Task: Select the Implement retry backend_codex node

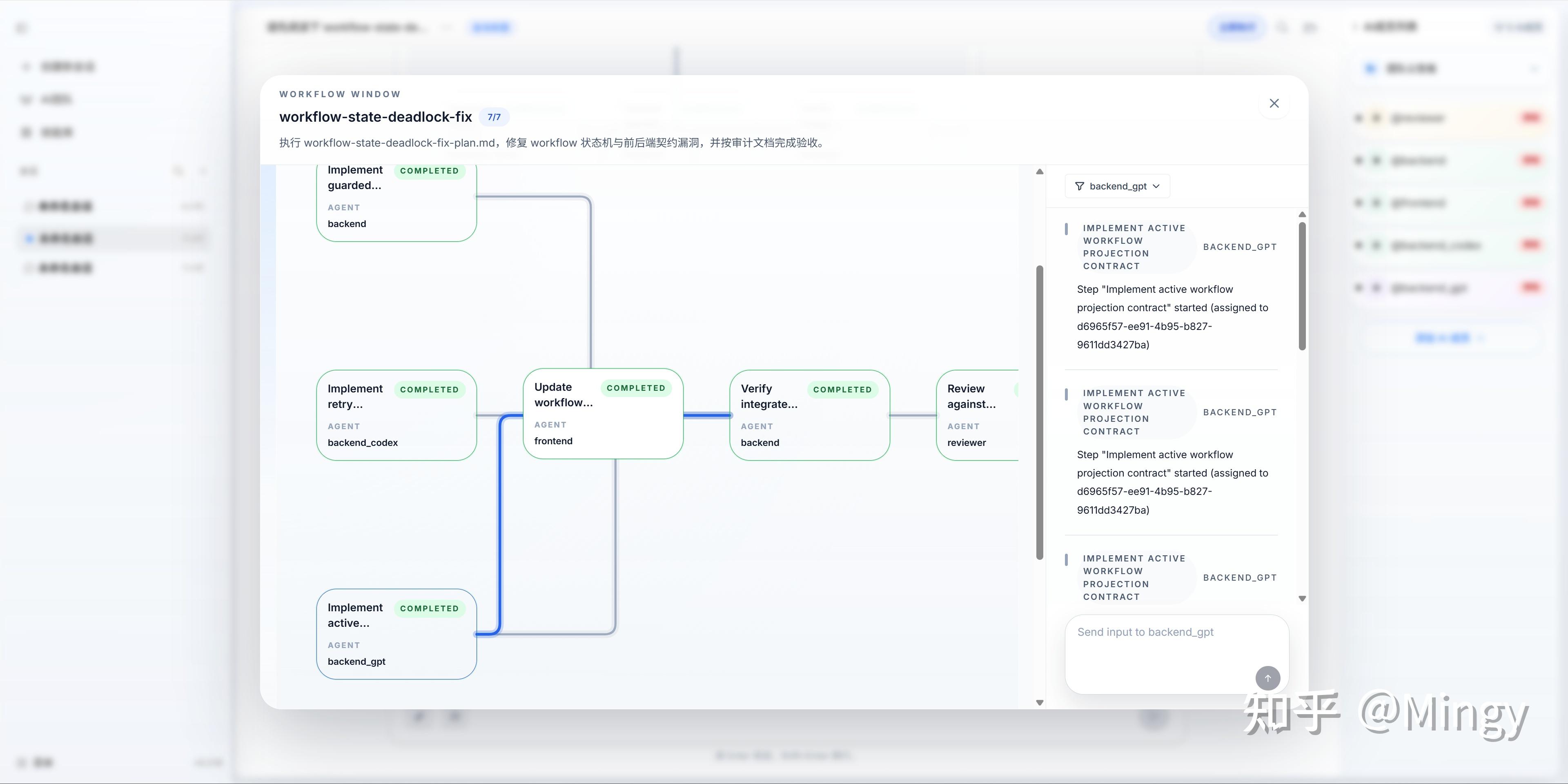Action: [396, 415]
